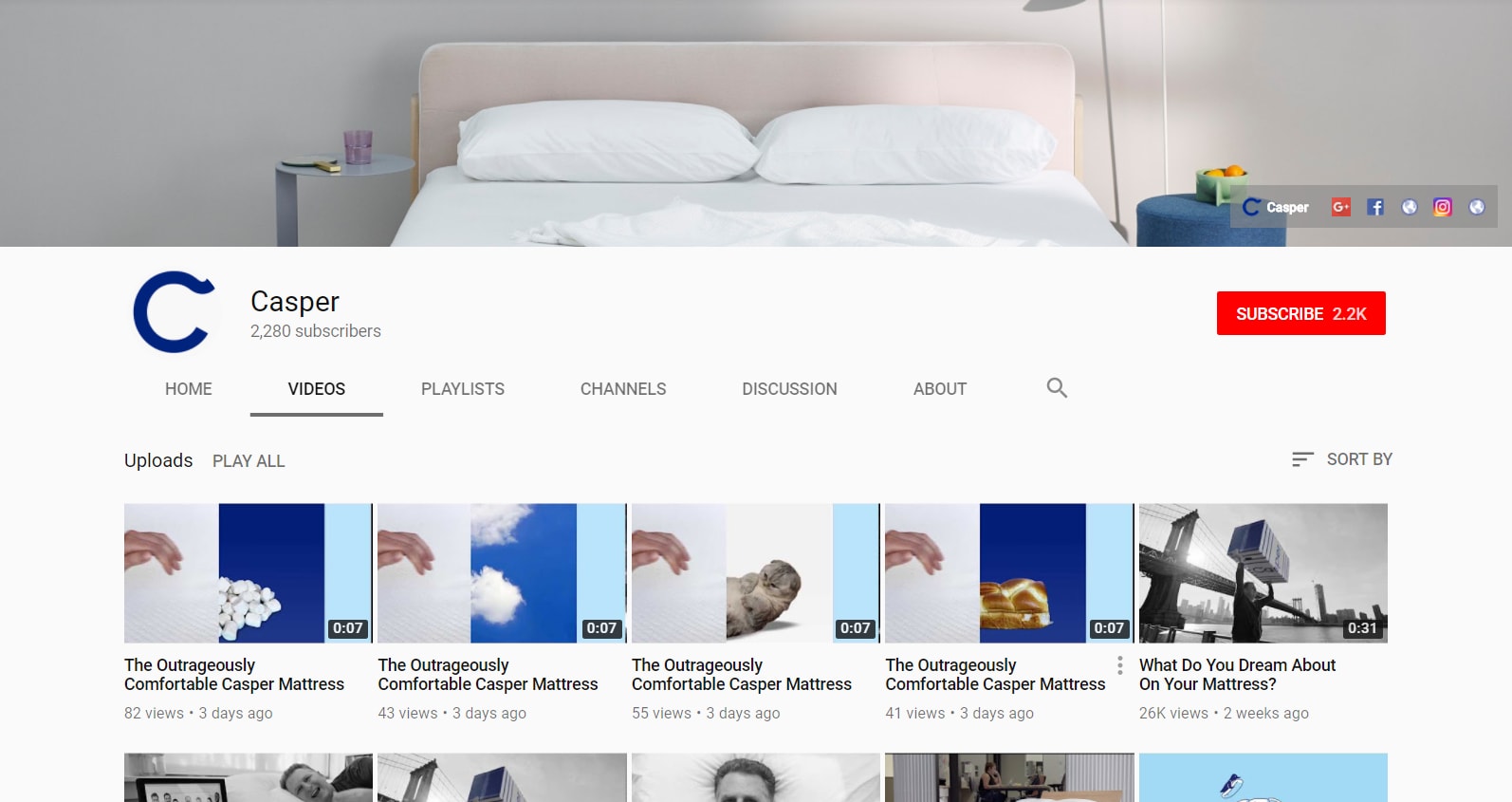This screenshot has height=802, width=1512.
Task: Open the Playlists tab
Action: click(x=463, y=389)
